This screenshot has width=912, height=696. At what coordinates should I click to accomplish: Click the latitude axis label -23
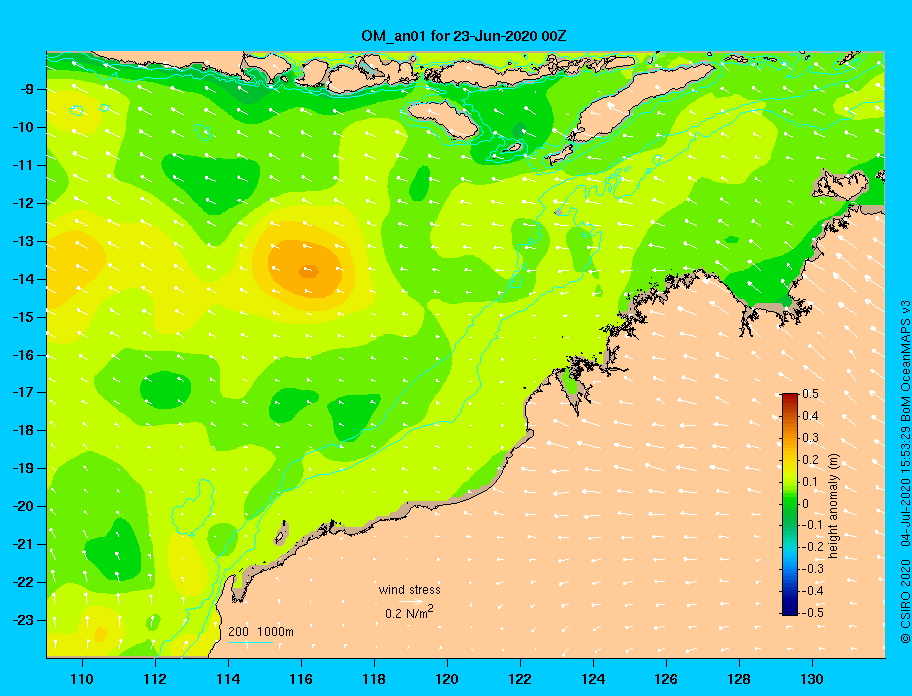22,620
